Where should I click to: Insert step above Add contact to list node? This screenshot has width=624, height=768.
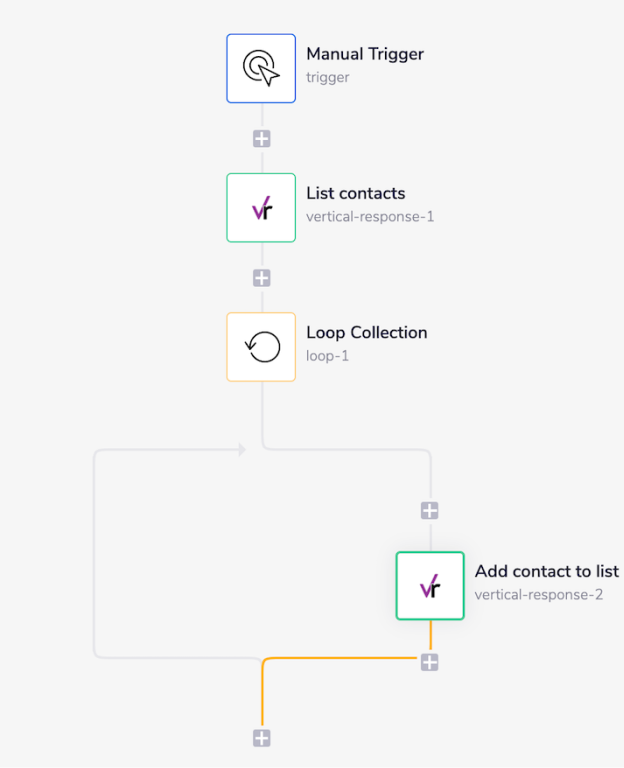click(x=430, y=511)
